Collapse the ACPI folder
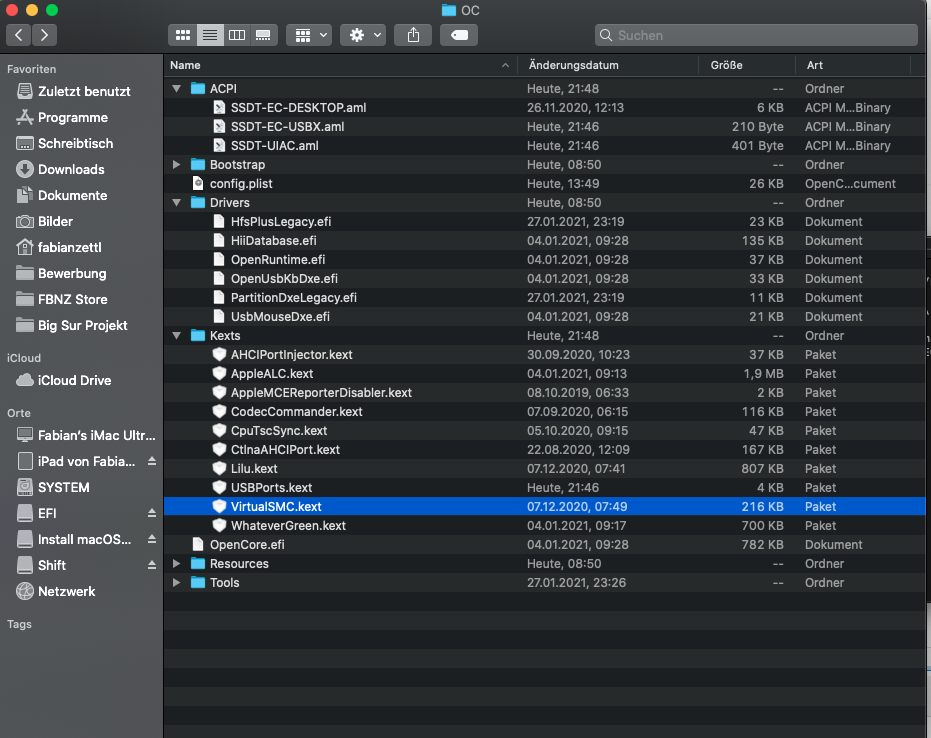 point(176,88)
